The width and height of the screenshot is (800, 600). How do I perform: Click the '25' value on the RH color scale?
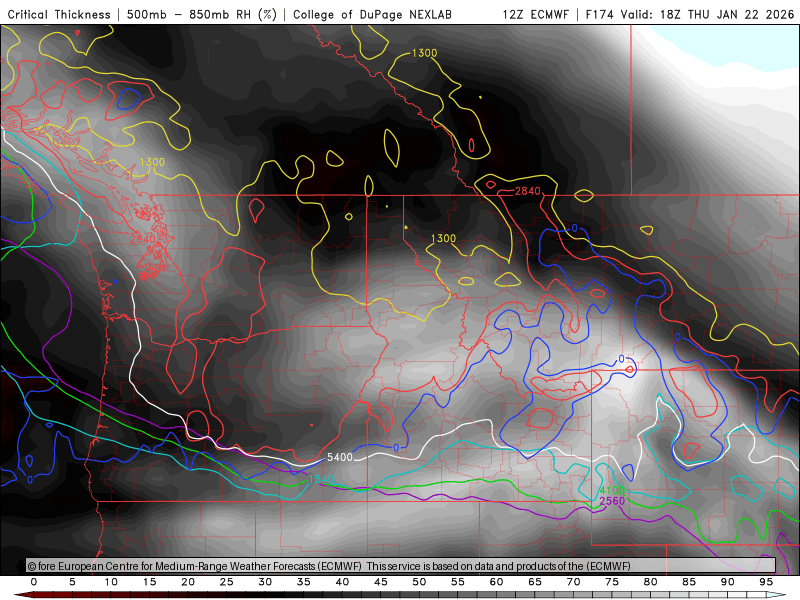click(x=227, y=582)
